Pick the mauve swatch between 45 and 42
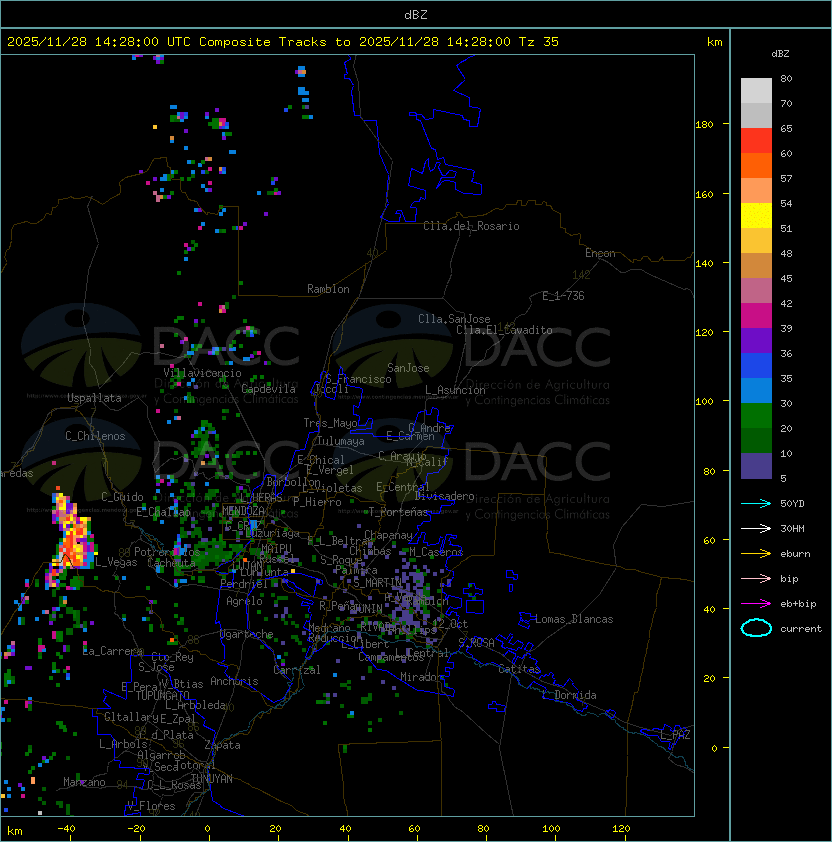832x842 pixels. coord(756,291)
